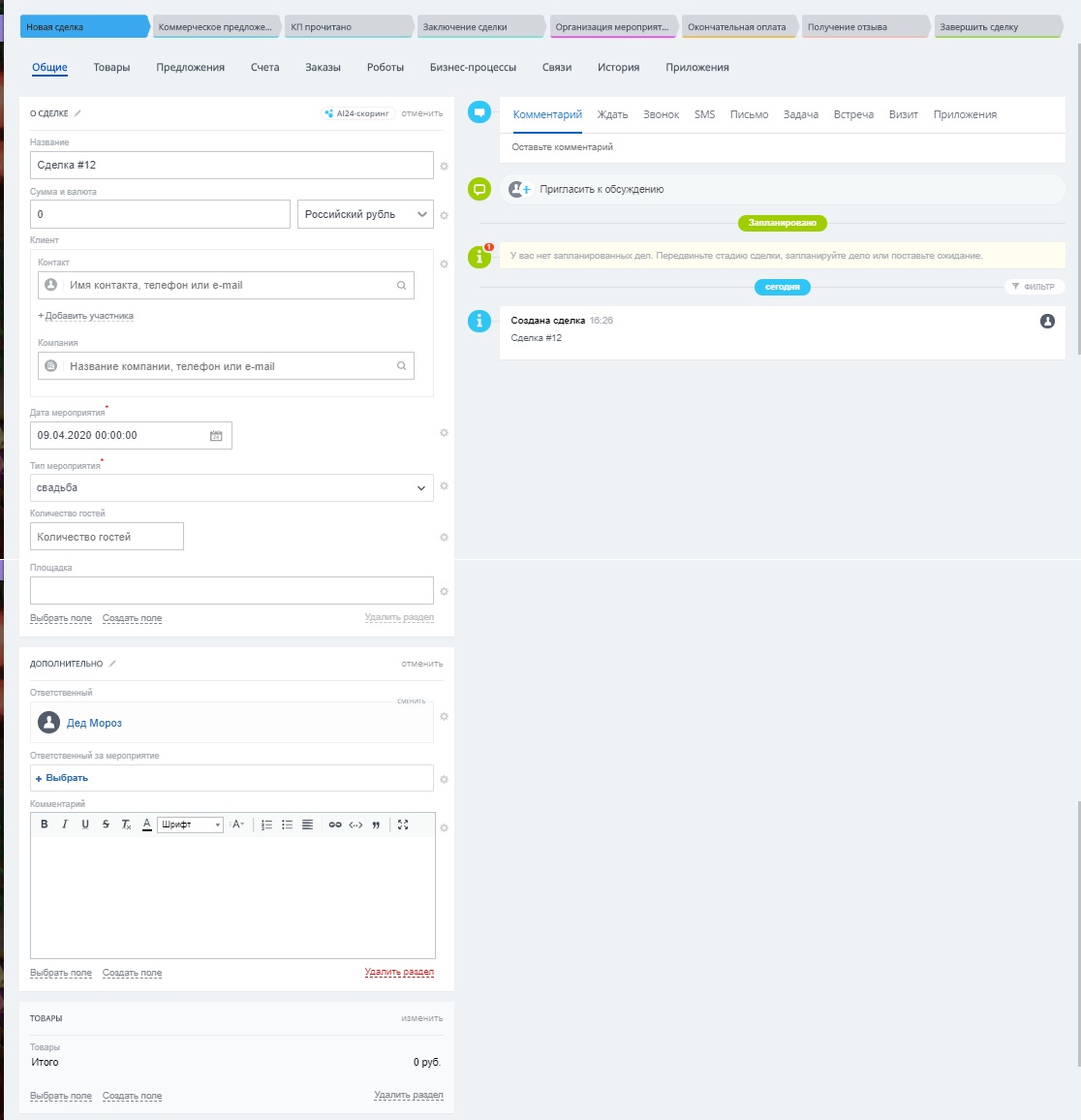Open settings gear for Ответственный field

click(444, 716)
